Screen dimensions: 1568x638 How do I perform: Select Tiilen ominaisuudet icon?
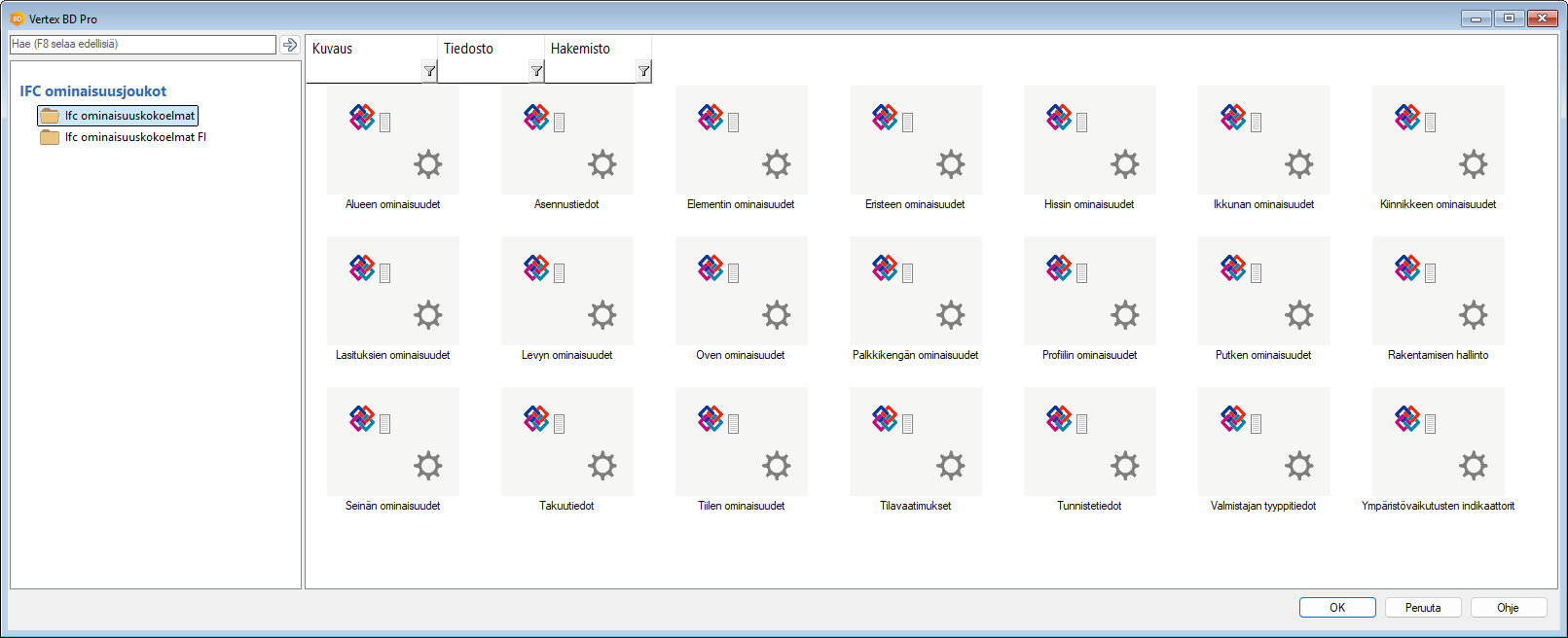point(742,442)
